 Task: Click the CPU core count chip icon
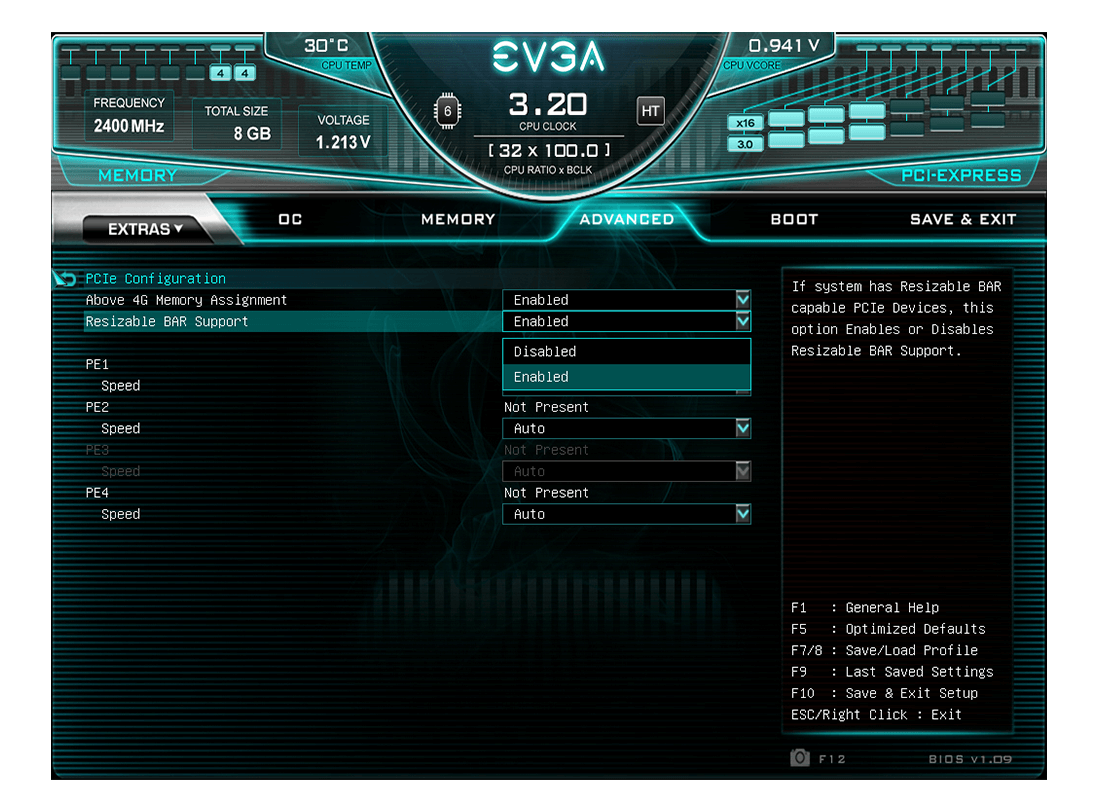[447, 111]
